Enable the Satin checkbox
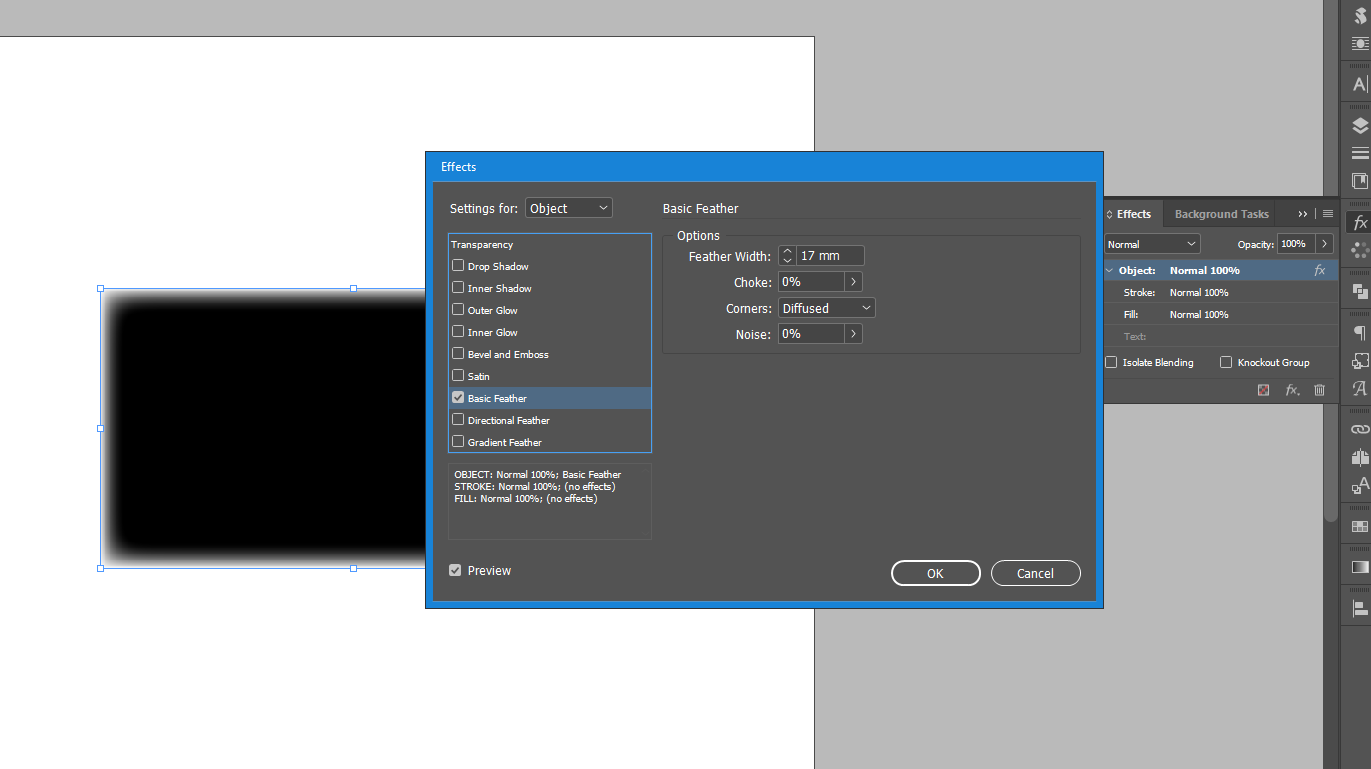Viewport: 1371px width, 769px height. [458, 376]
